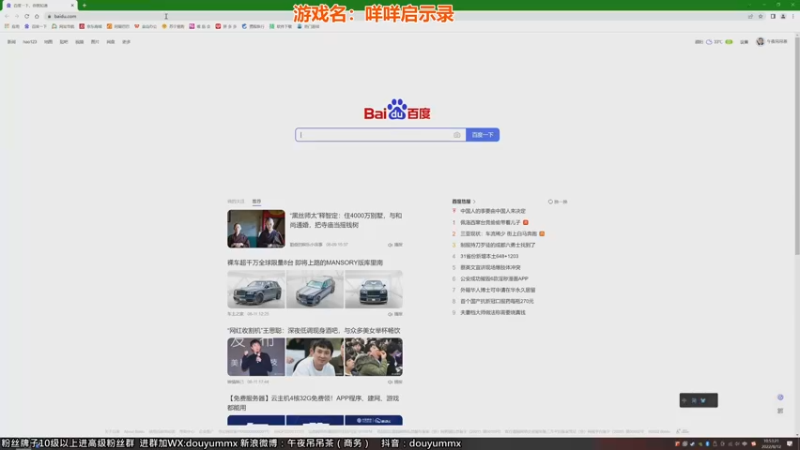
Task: Expand the 百度热搜 header chevron
Action: coord(474,202)
